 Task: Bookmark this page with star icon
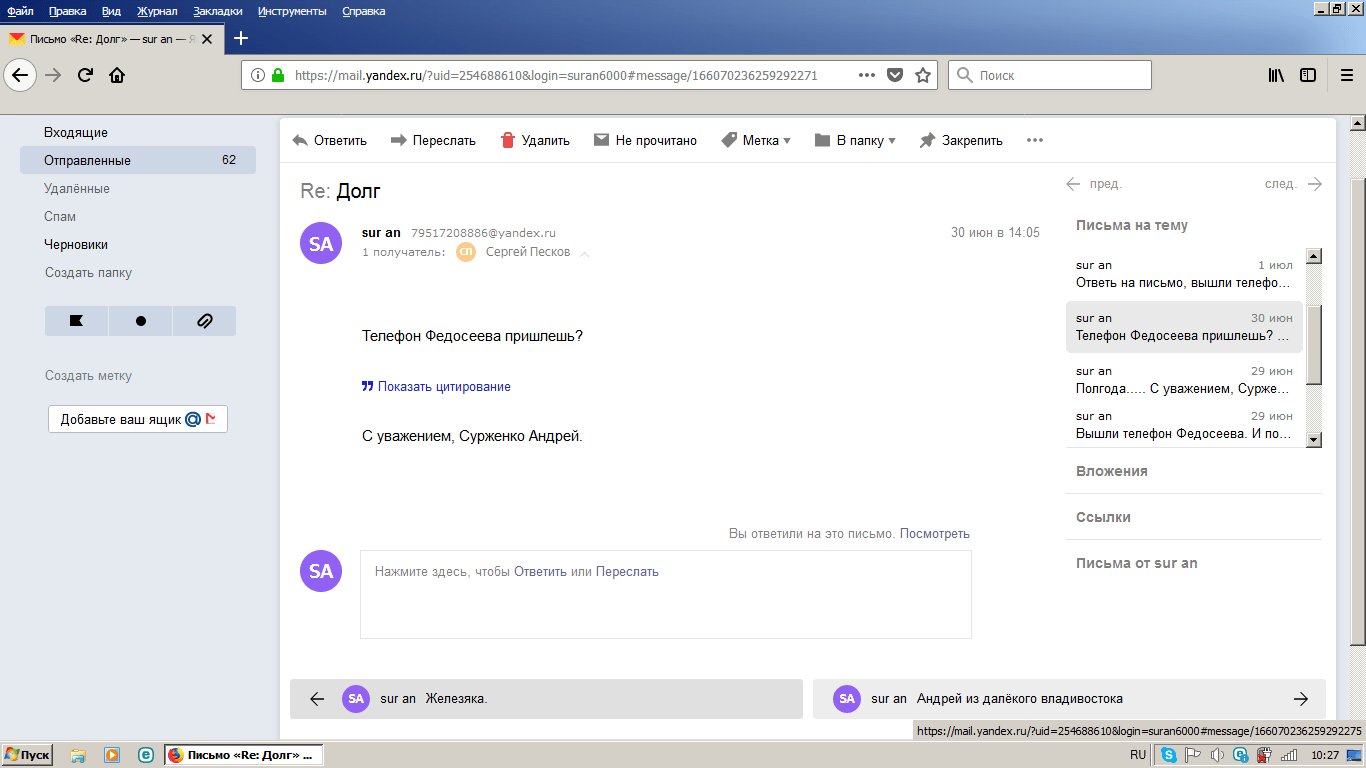point(923,75)
